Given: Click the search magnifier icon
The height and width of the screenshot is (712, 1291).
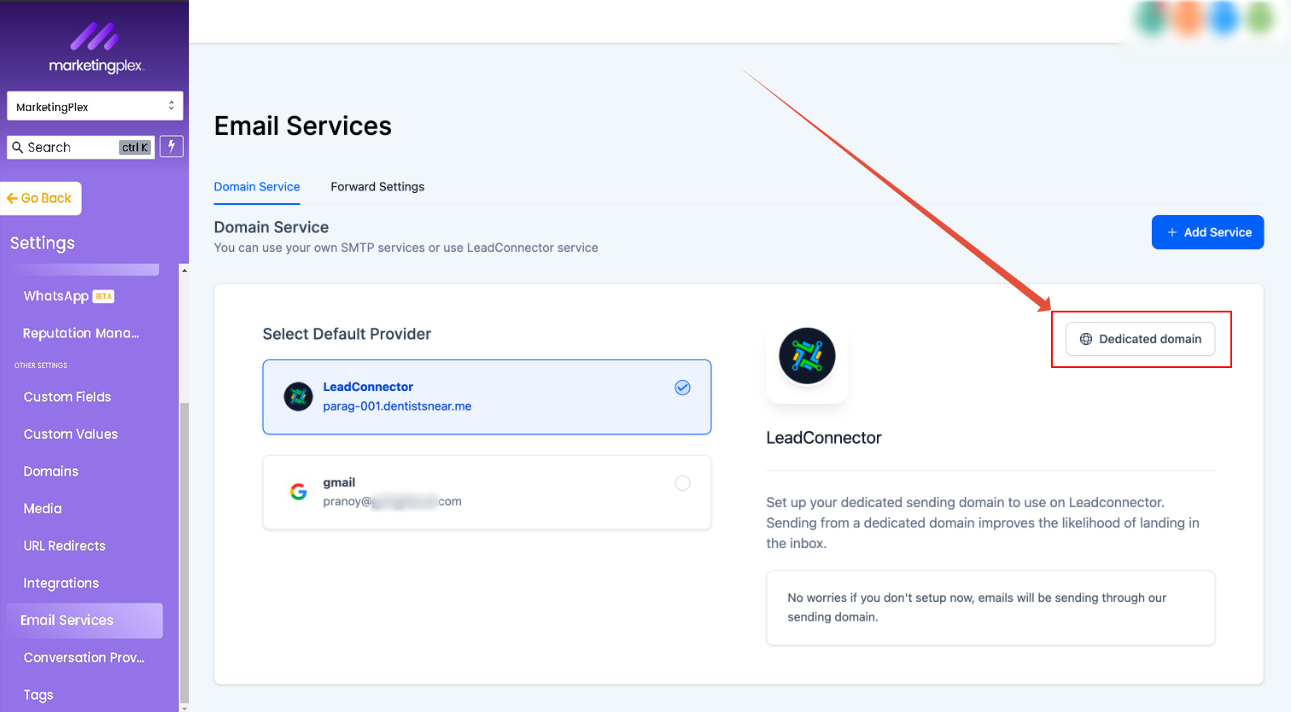Looking at the screenshot, I should coord(17,147).
